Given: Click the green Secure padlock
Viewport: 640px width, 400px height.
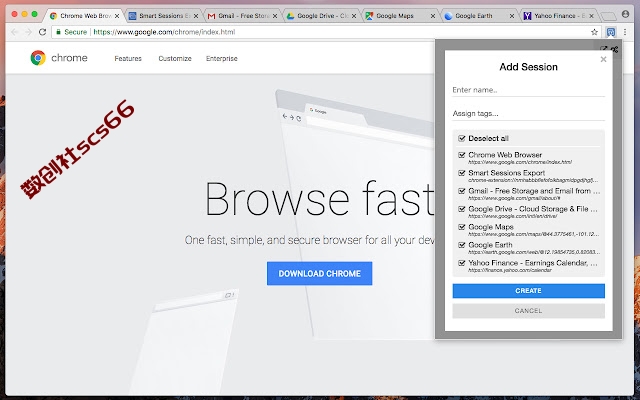Looking at the screenshot, I should (59, 32).
